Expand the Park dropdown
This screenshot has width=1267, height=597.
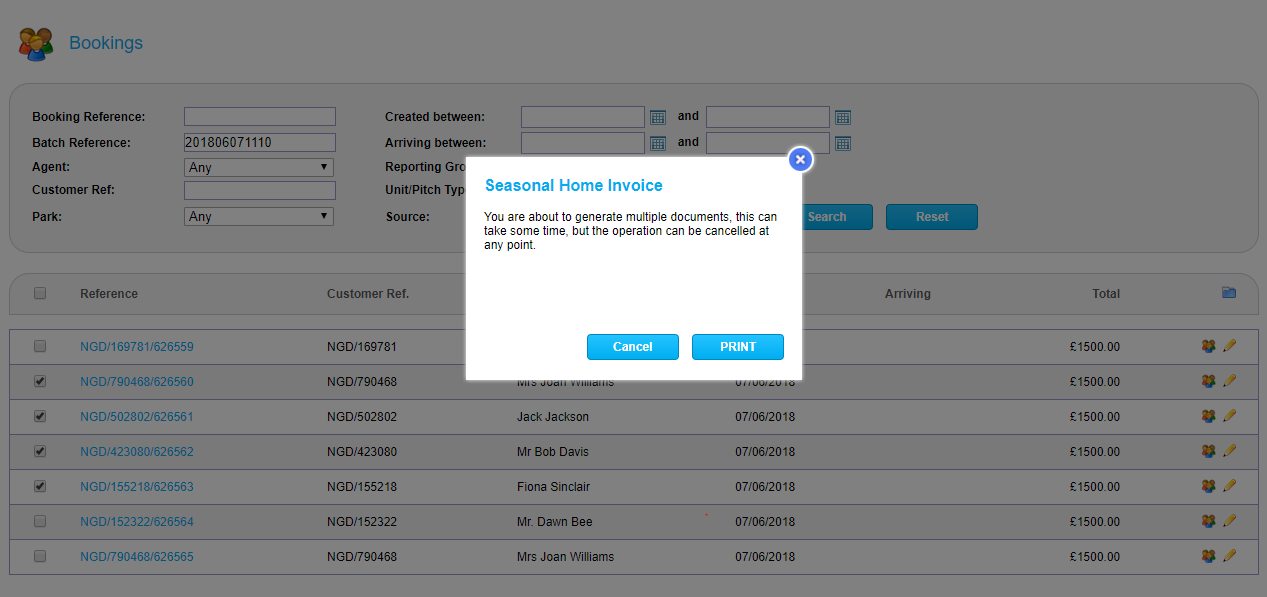[259, 216]
